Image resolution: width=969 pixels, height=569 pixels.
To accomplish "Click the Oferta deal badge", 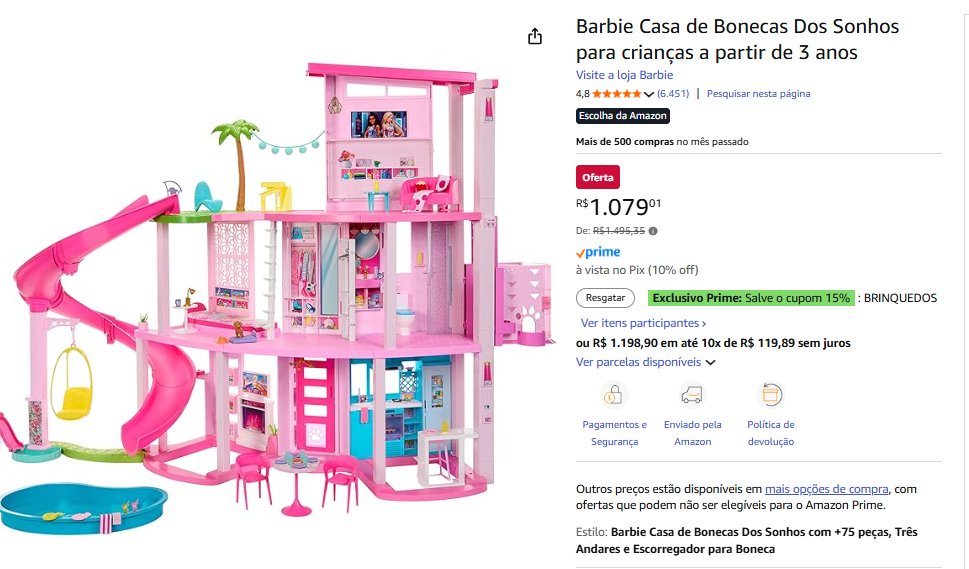I will coord(598,177).
